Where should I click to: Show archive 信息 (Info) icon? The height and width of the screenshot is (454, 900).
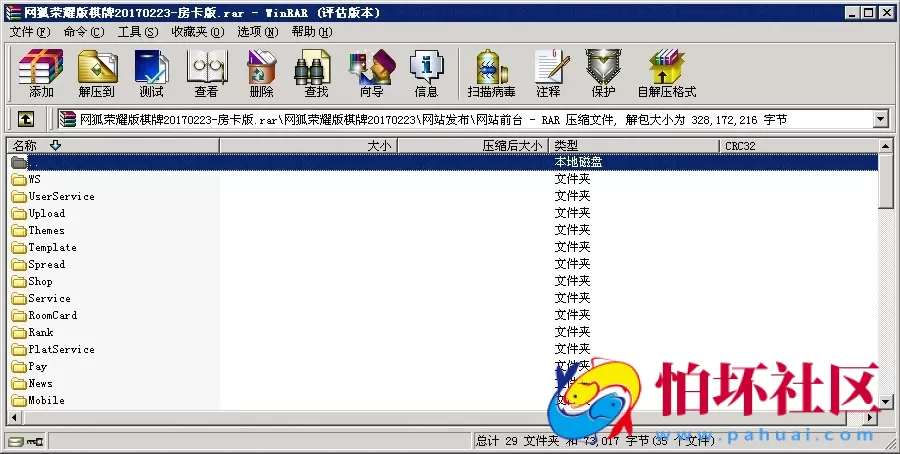point(426,73)
